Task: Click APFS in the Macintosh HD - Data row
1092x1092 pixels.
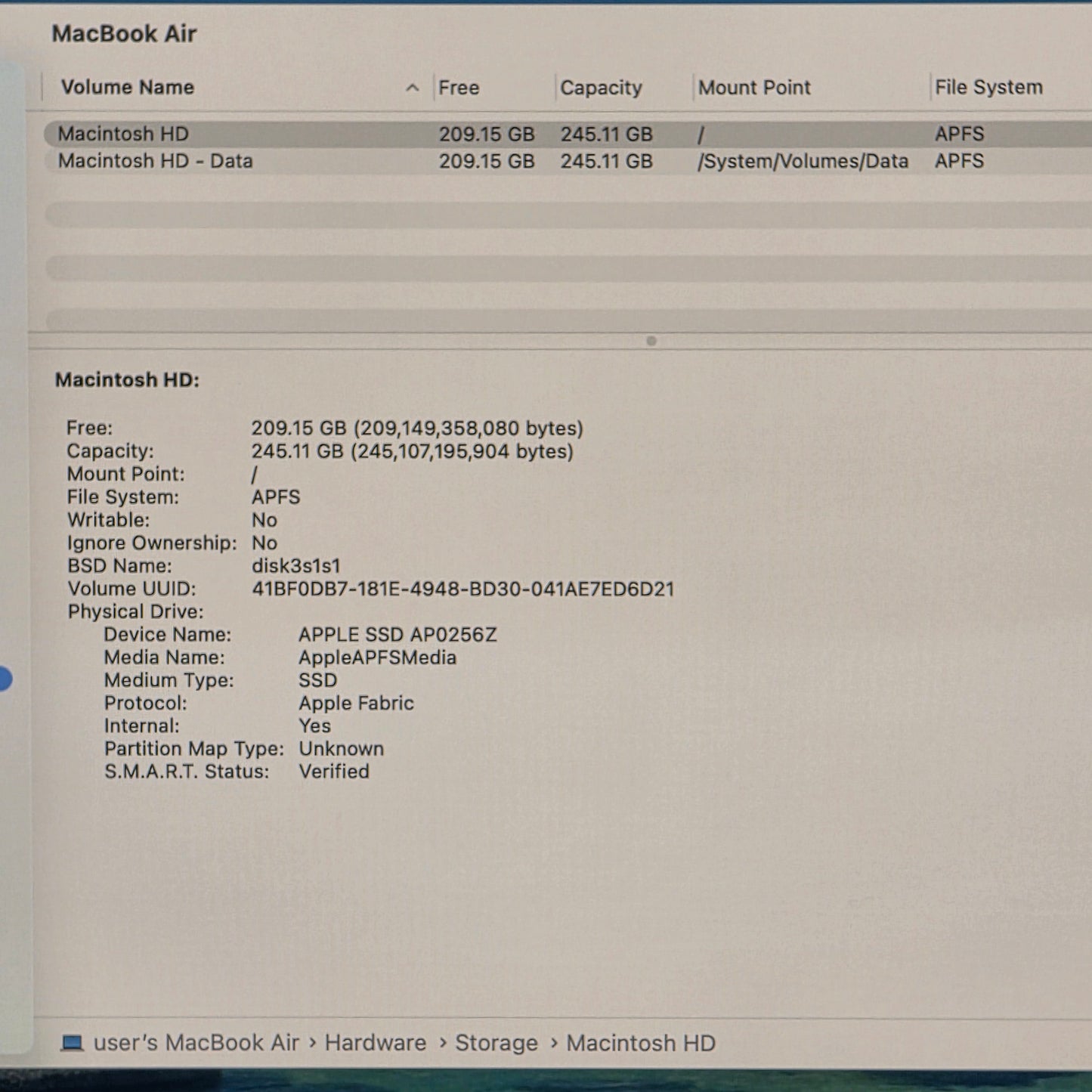Action: 959,161
